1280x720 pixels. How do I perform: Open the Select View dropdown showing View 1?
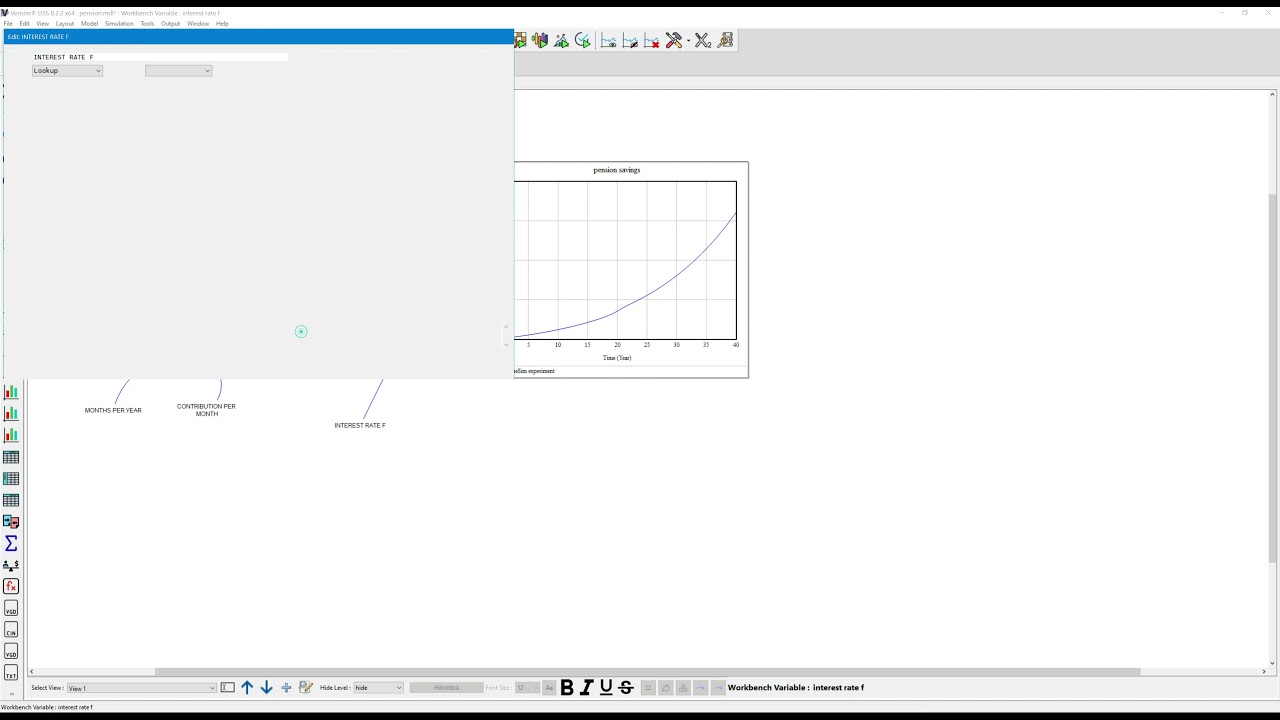pos(141,688)
